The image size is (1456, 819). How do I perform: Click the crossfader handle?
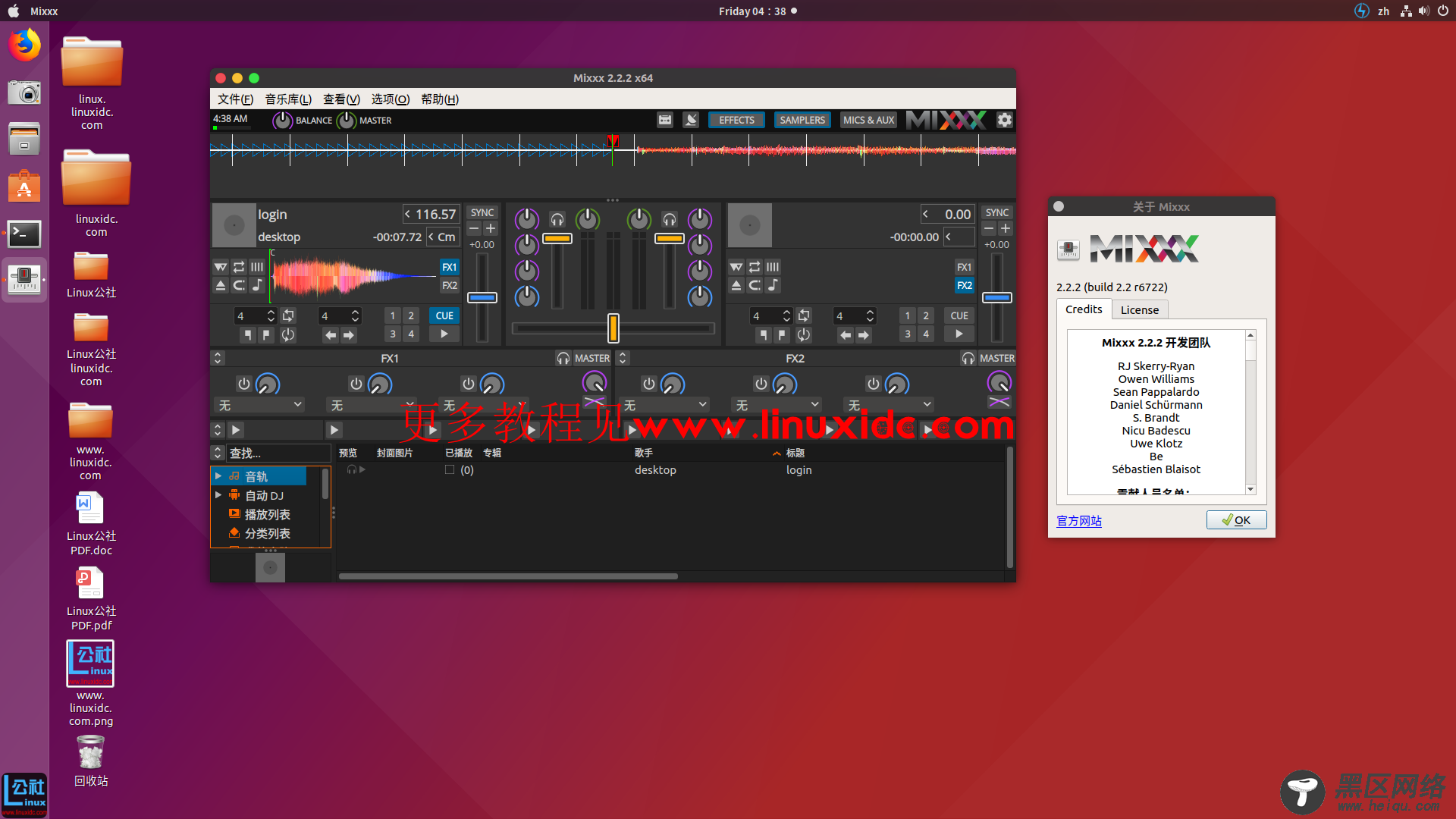pyautogui.click(x=613, y=328)
